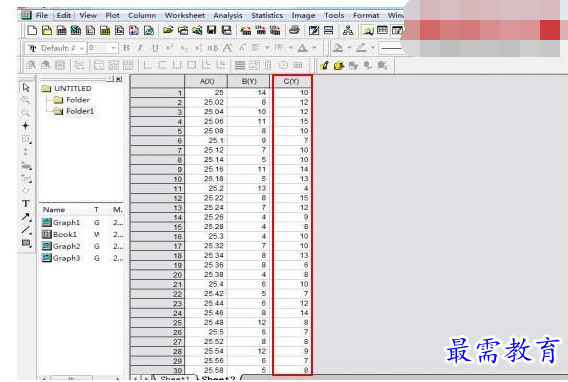Select the Line drawing tool
Viewport: 568px width, 382px height.
pos(26,230)
